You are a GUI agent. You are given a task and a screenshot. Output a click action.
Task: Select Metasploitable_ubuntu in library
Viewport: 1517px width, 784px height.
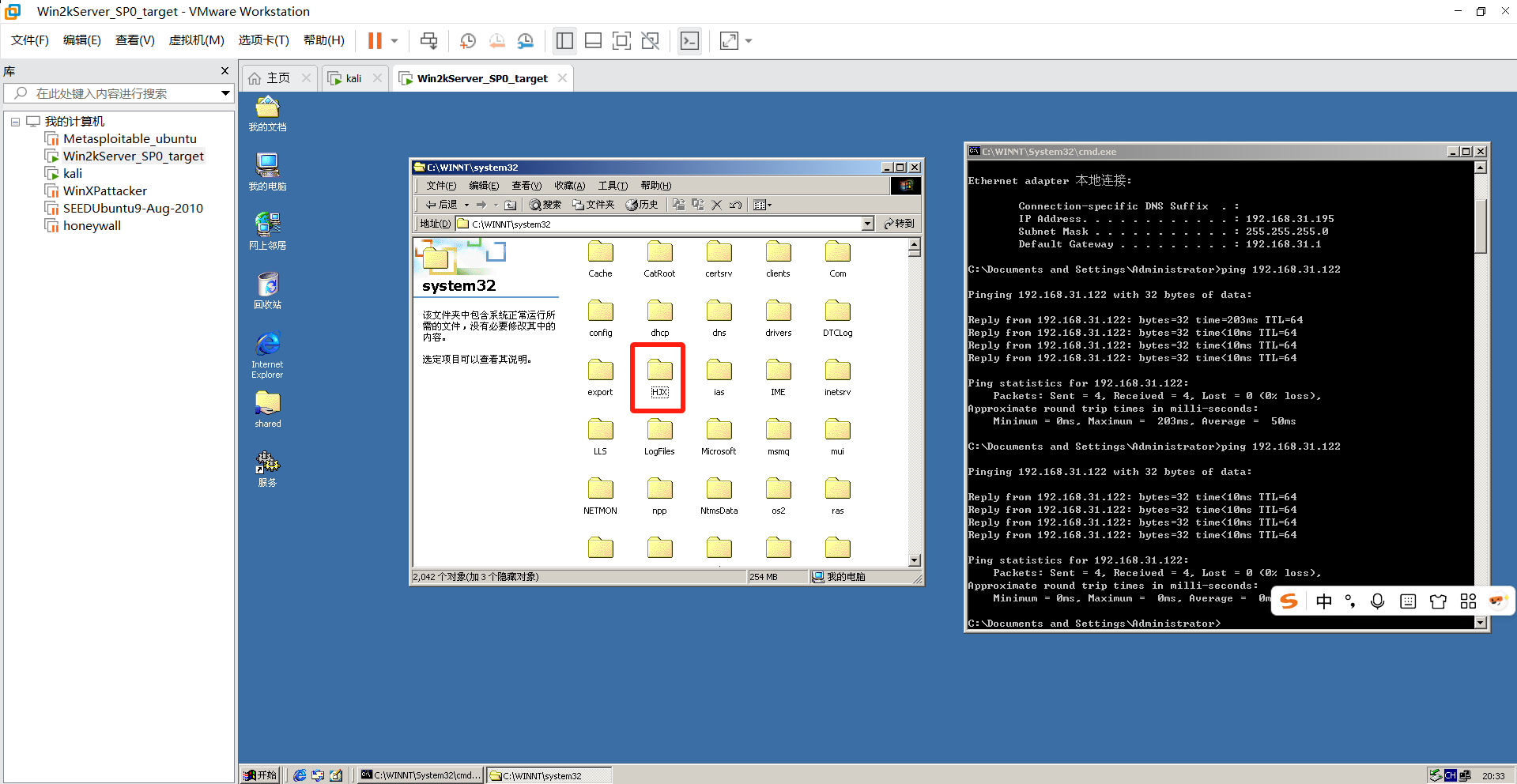point(130,139)
